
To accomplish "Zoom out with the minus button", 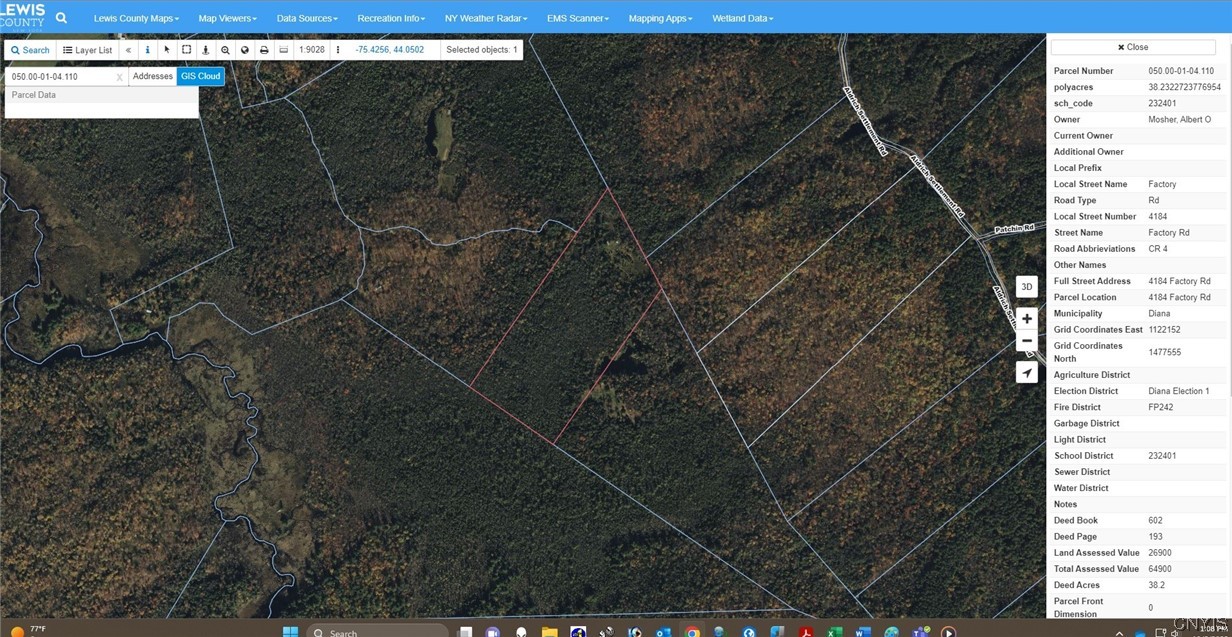I will click(x=1026, y=341).
